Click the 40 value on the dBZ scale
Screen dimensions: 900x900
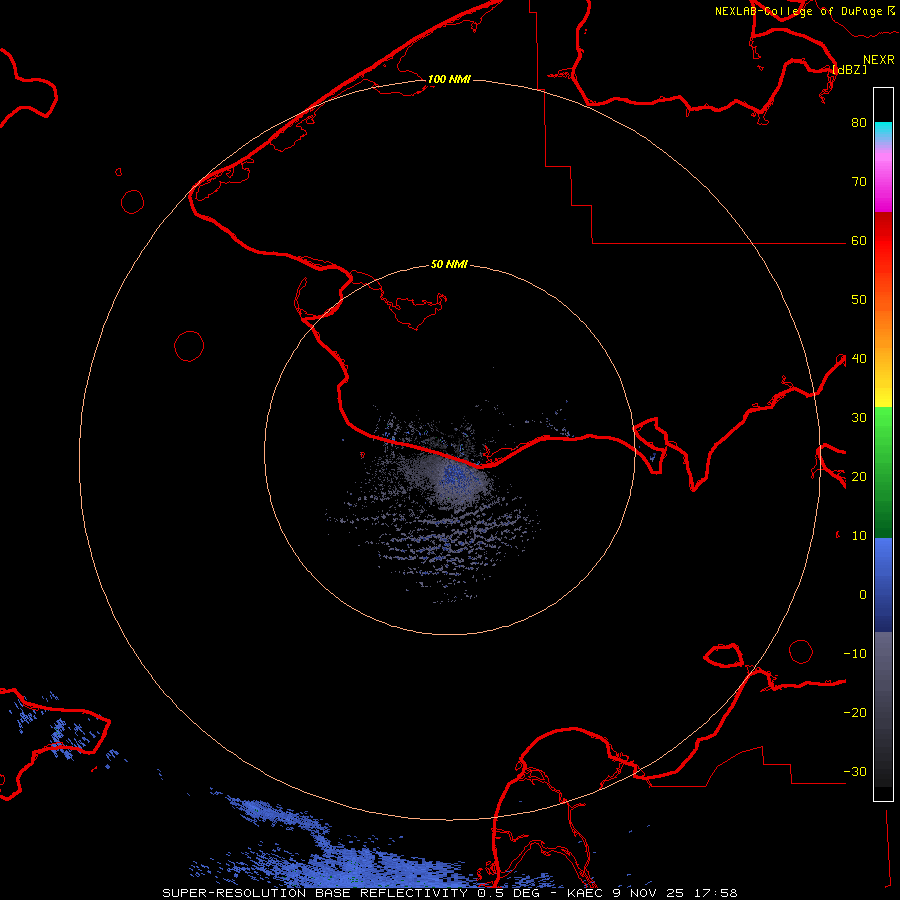(x=859, y=358)
